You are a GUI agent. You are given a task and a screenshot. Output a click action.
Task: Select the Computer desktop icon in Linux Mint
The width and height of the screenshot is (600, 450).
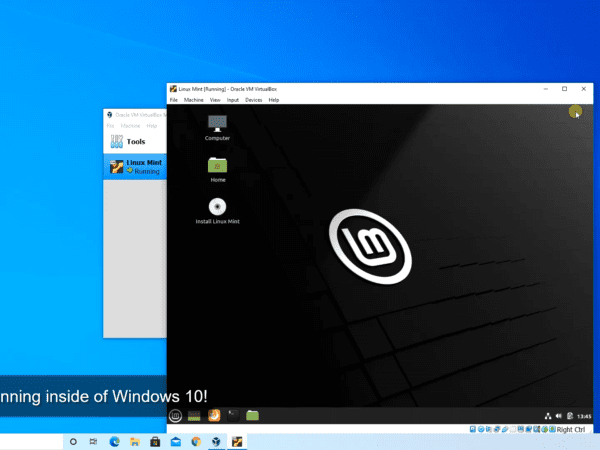point(217,128)
